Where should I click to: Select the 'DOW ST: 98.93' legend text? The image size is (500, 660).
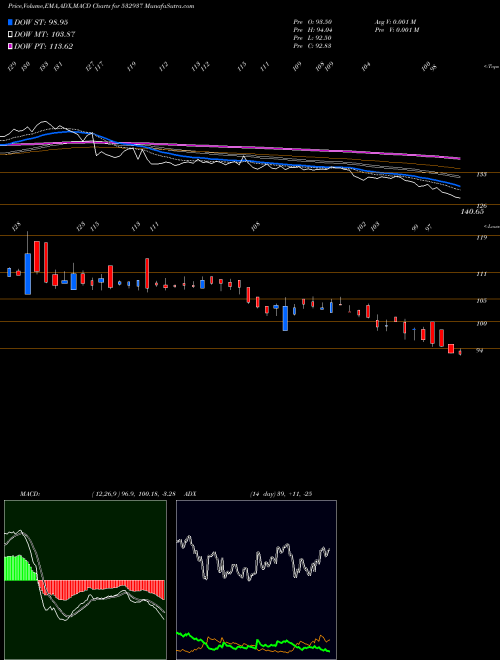coord(41,22)
